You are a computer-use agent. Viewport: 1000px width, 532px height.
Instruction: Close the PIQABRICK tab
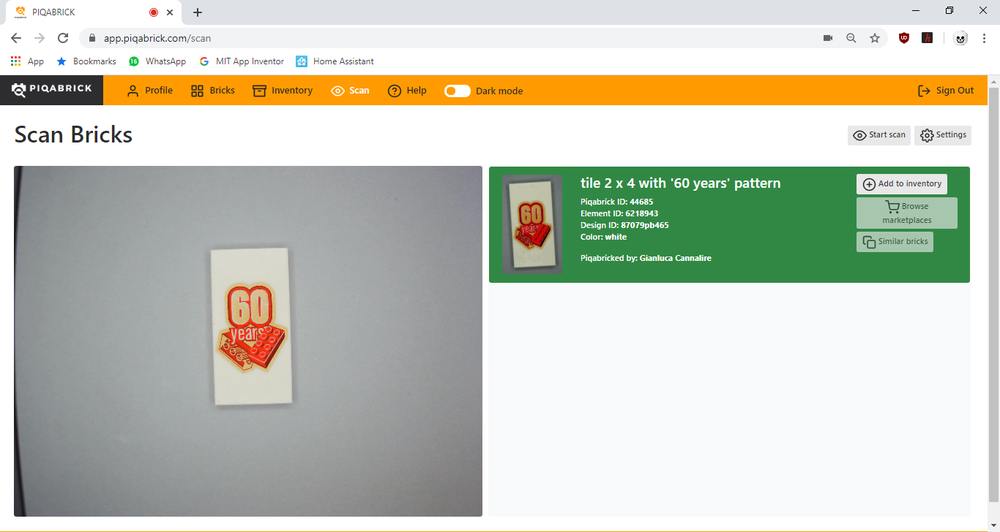point(170,12)
